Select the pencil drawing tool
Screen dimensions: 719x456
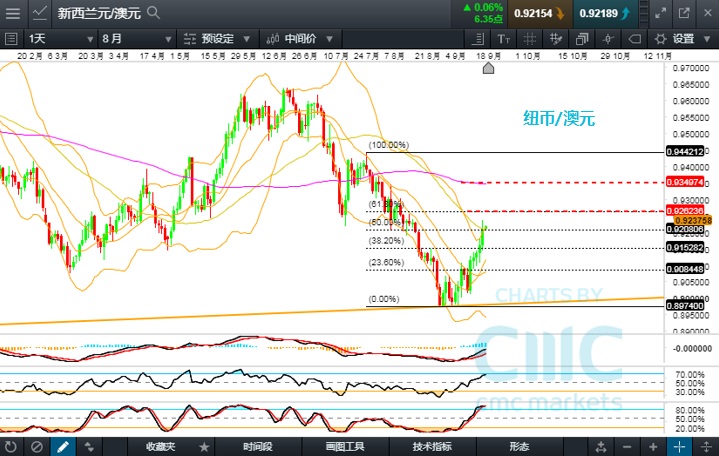coord(62,446)
